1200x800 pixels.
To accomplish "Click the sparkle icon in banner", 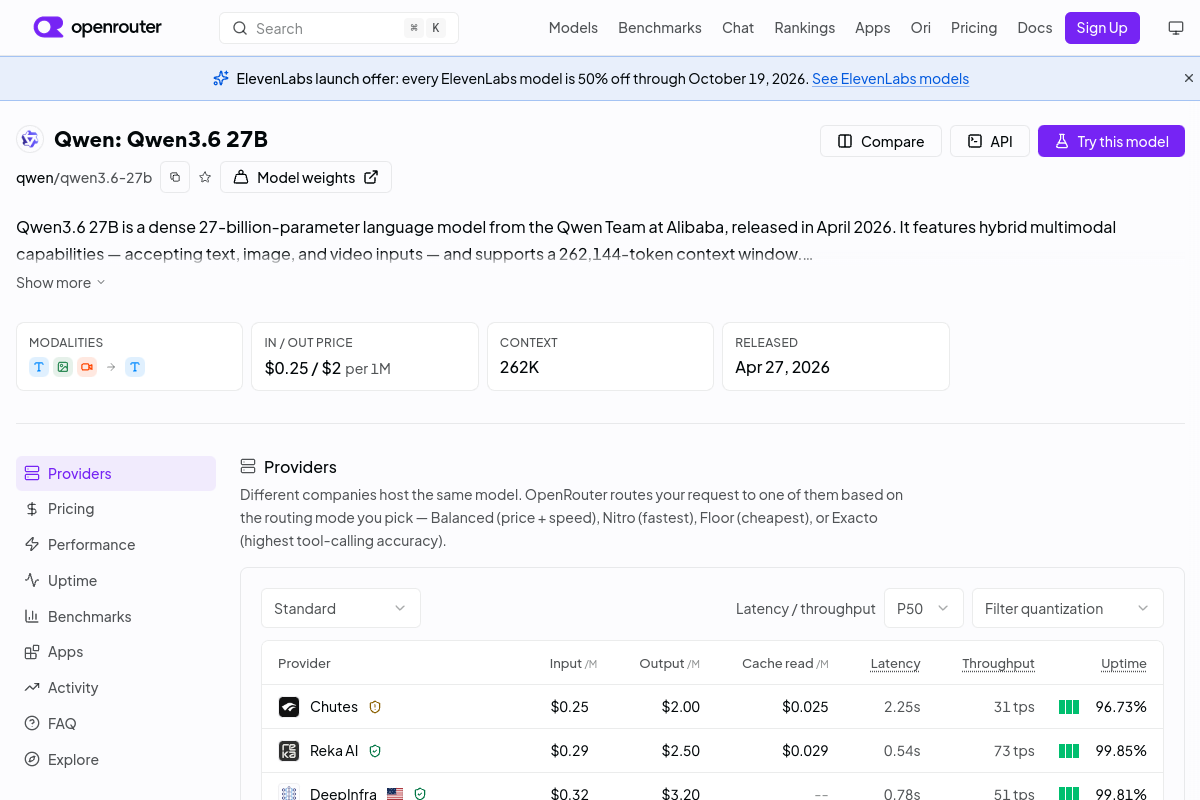I will click(x=221, y=78).
